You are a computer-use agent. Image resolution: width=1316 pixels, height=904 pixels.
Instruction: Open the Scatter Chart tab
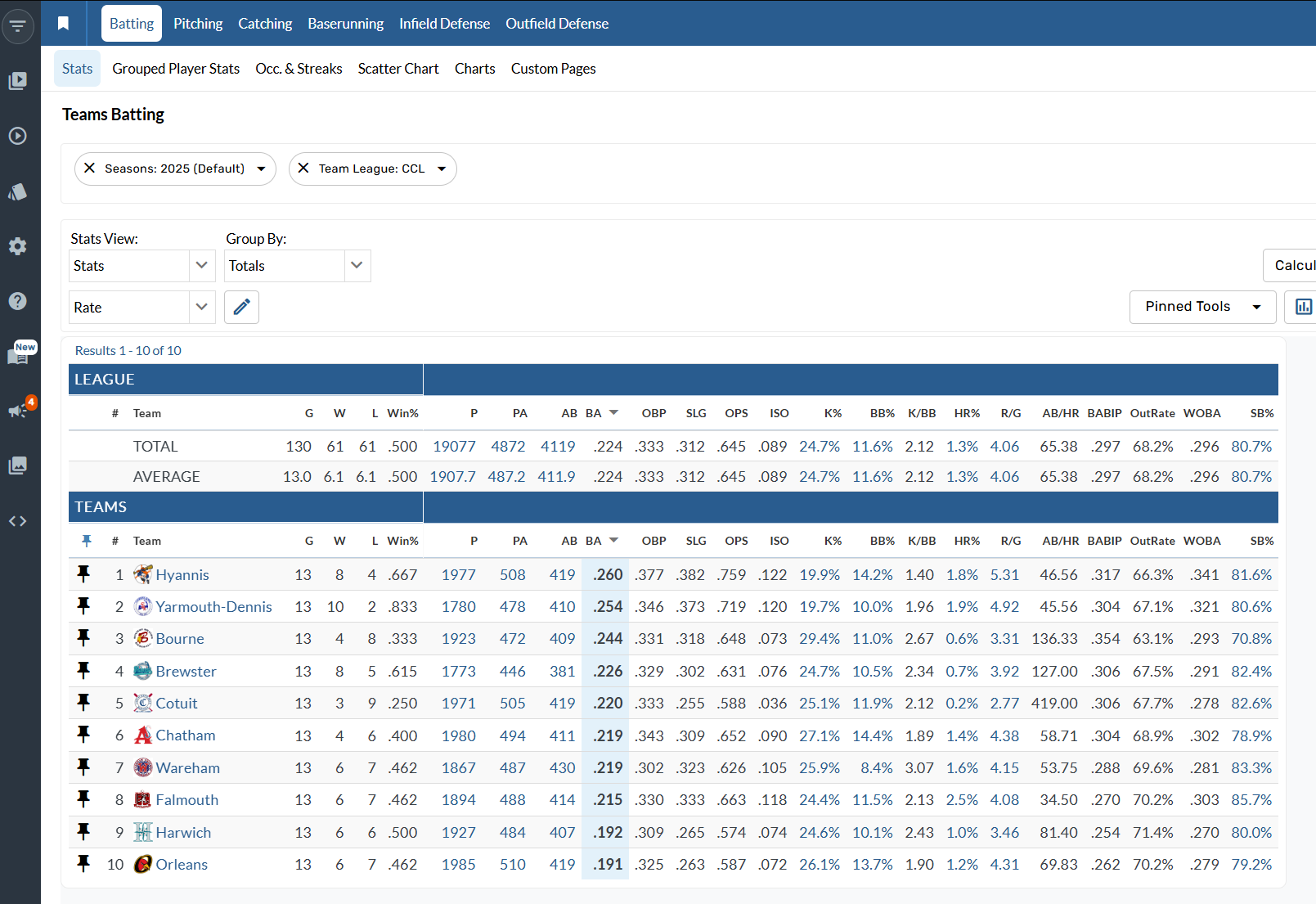pyautogui.click(x=398, y=69)
